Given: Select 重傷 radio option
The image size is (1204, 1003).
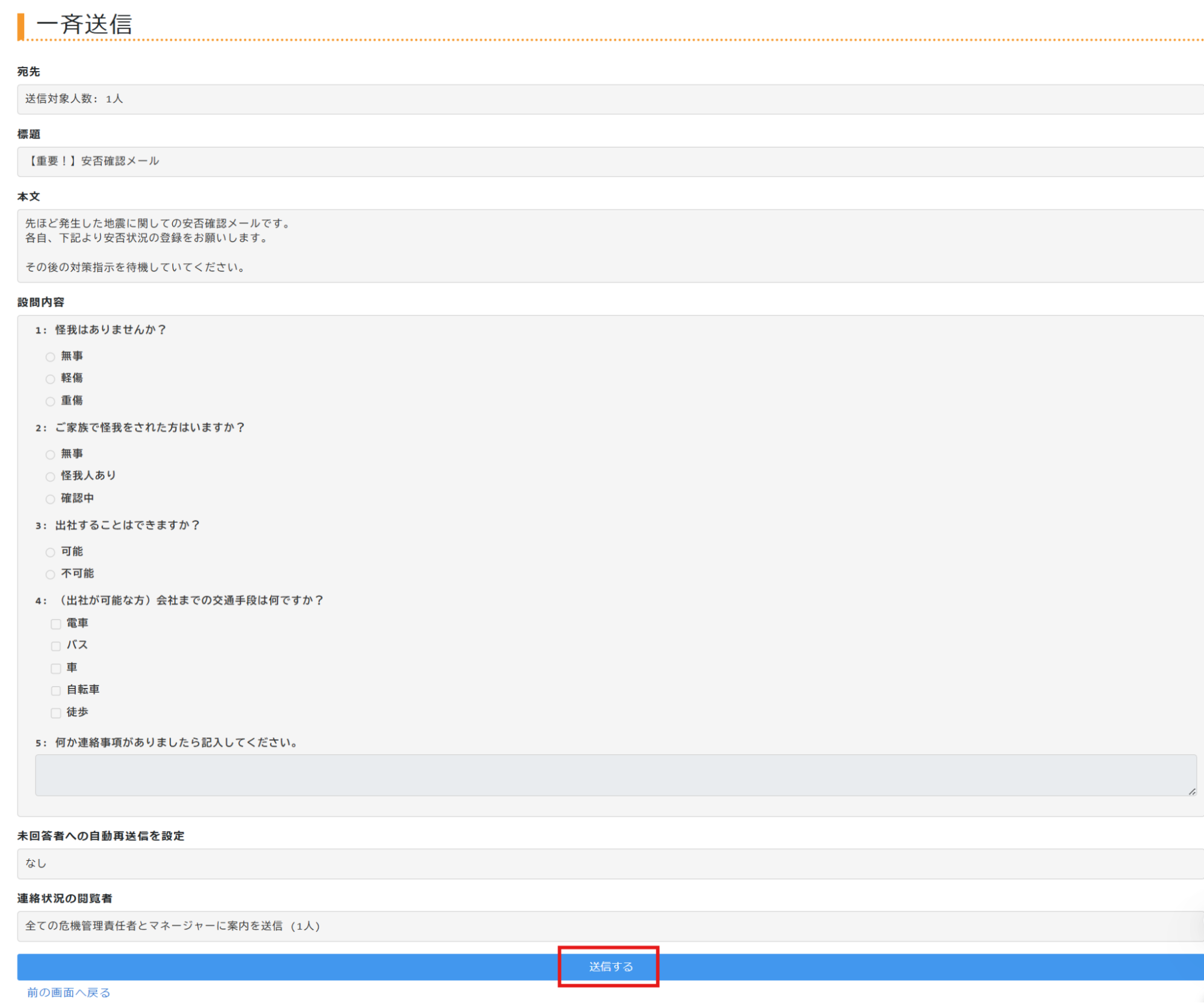Looking at the screenshot, I should point(51,401).
